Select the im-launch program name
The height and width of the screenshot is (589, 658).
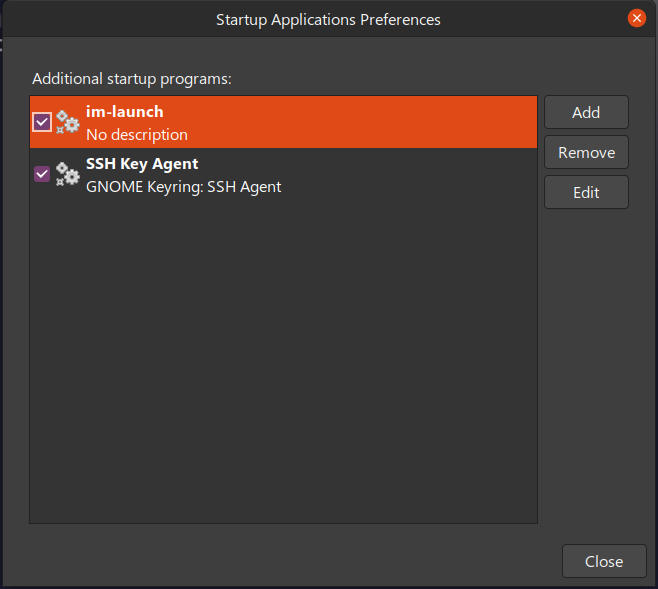point(125,112)
